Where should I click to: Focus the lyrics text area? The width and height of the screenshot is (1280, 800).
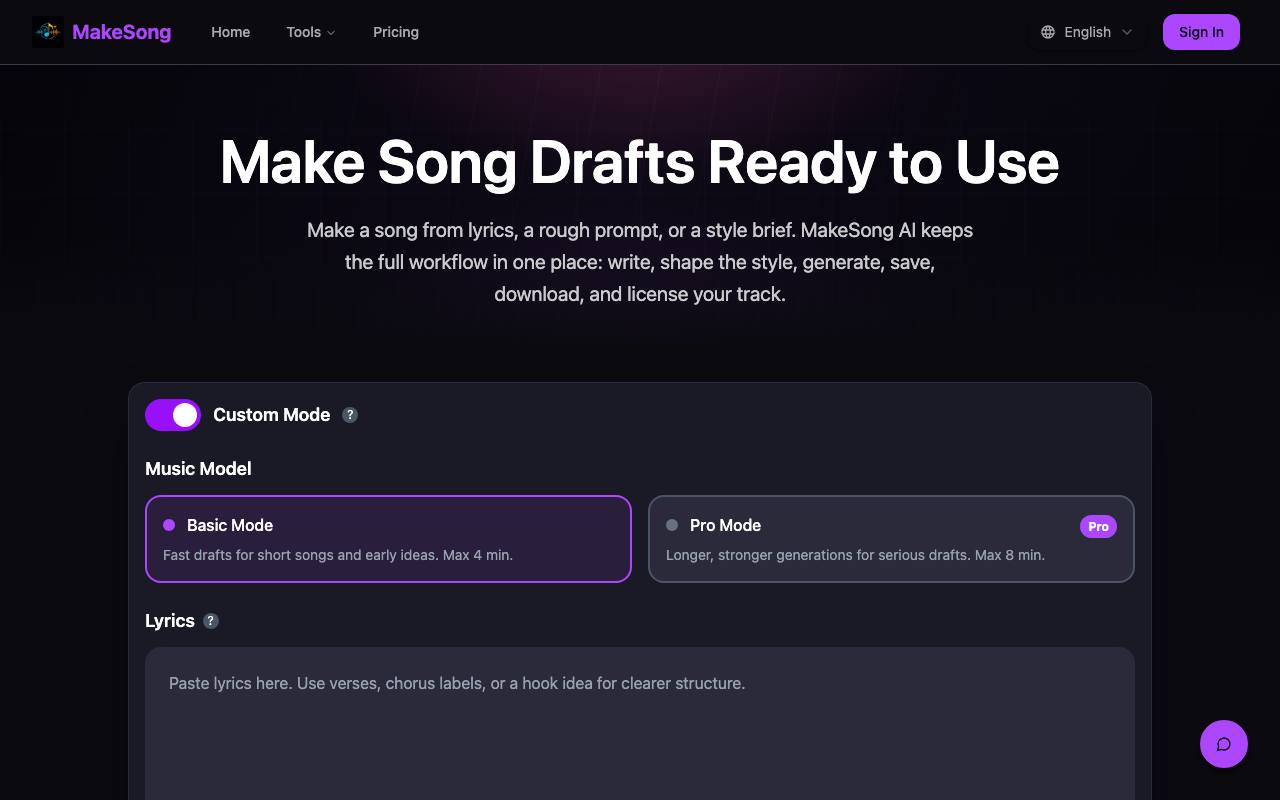640,723
